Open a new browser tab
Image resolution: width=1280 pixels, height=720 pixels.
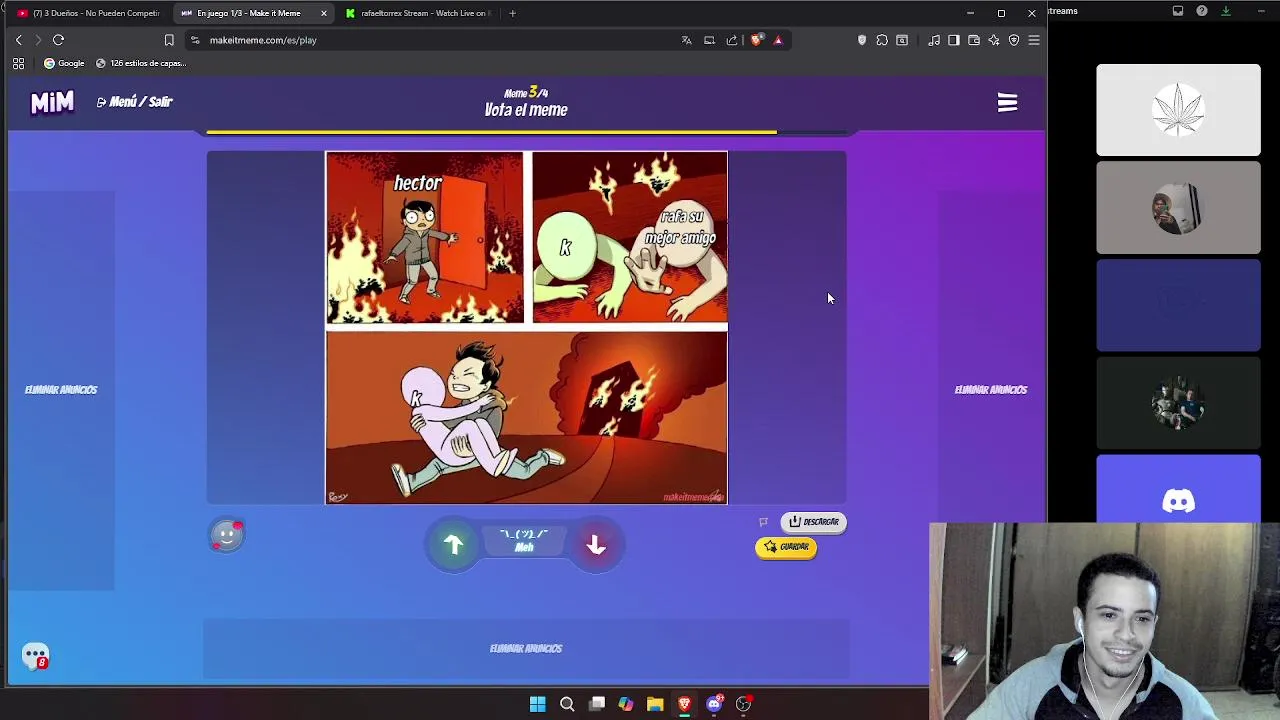[x=512, y=13]
